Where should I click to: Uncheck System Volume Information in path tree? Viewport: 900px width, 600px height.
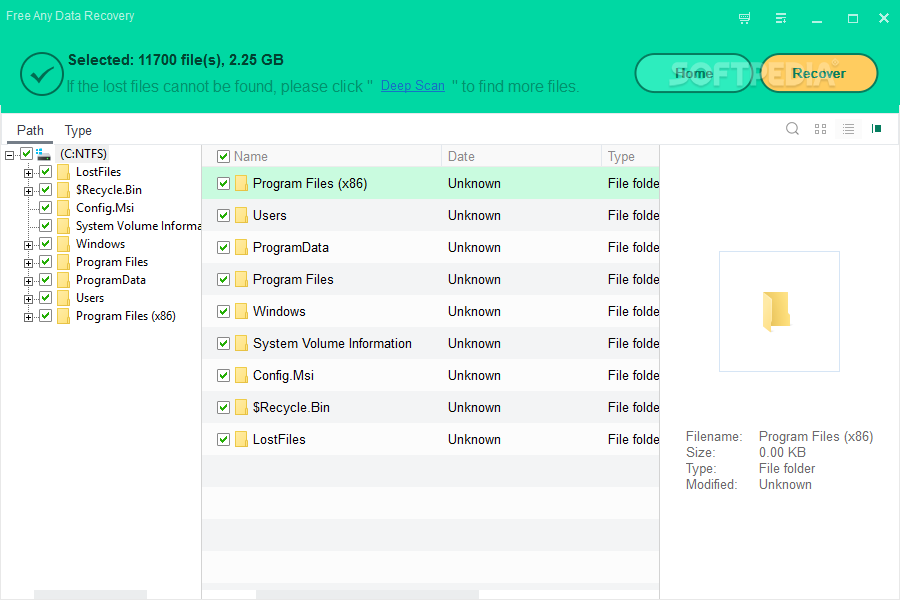click(x=45, y=226)
